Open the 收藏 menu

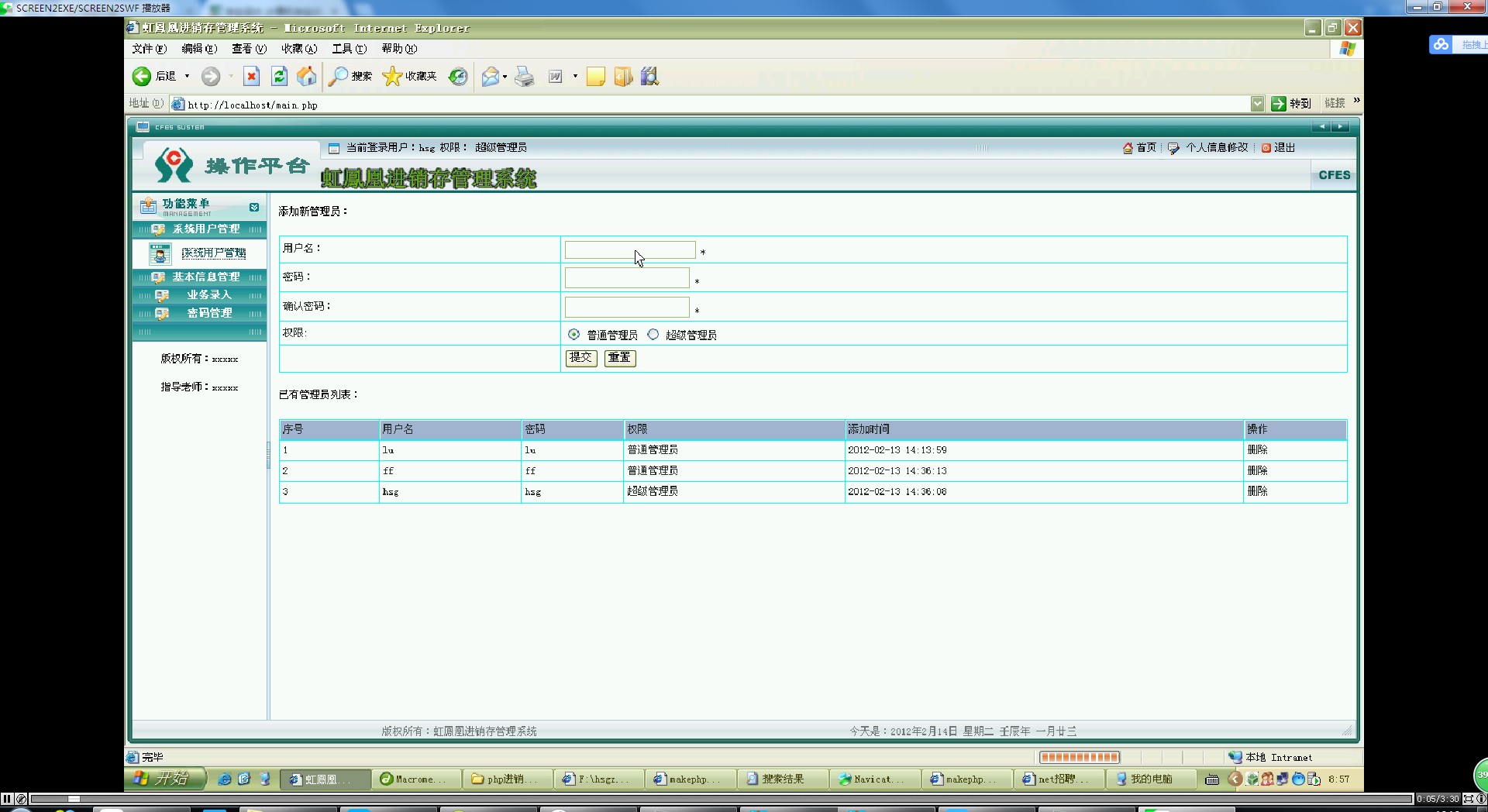pos(299,49)
